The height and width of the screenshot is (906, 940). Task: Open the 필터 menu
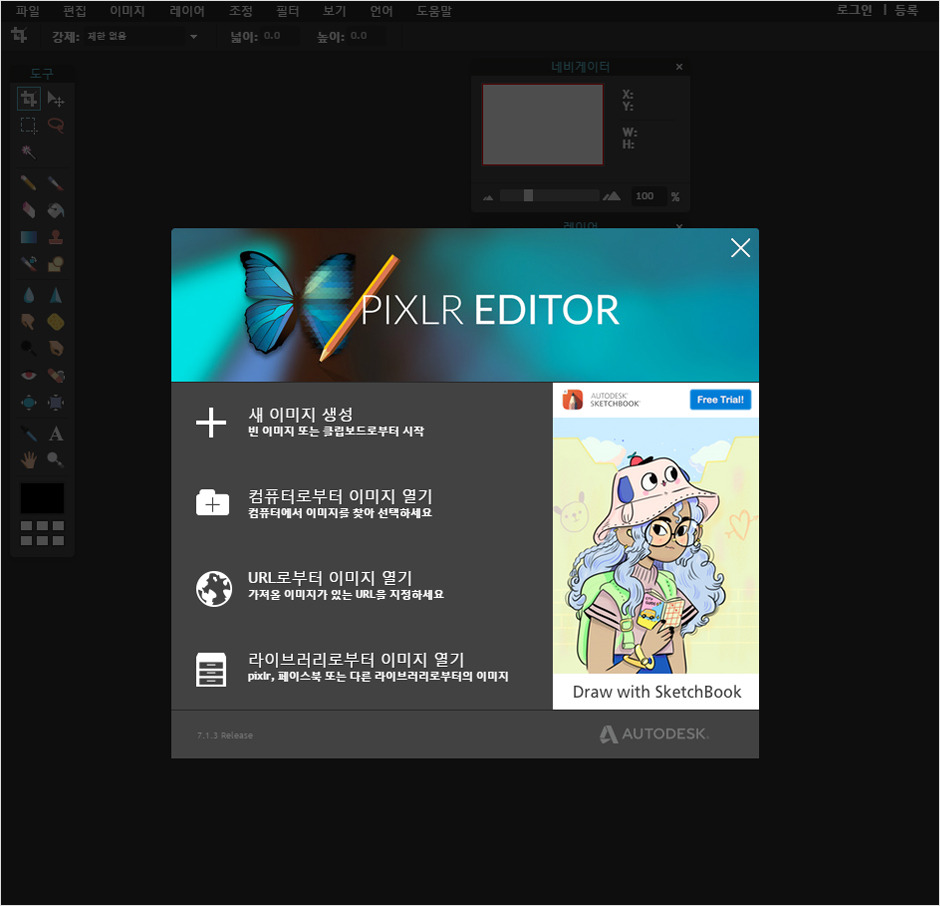pos(287,11)
